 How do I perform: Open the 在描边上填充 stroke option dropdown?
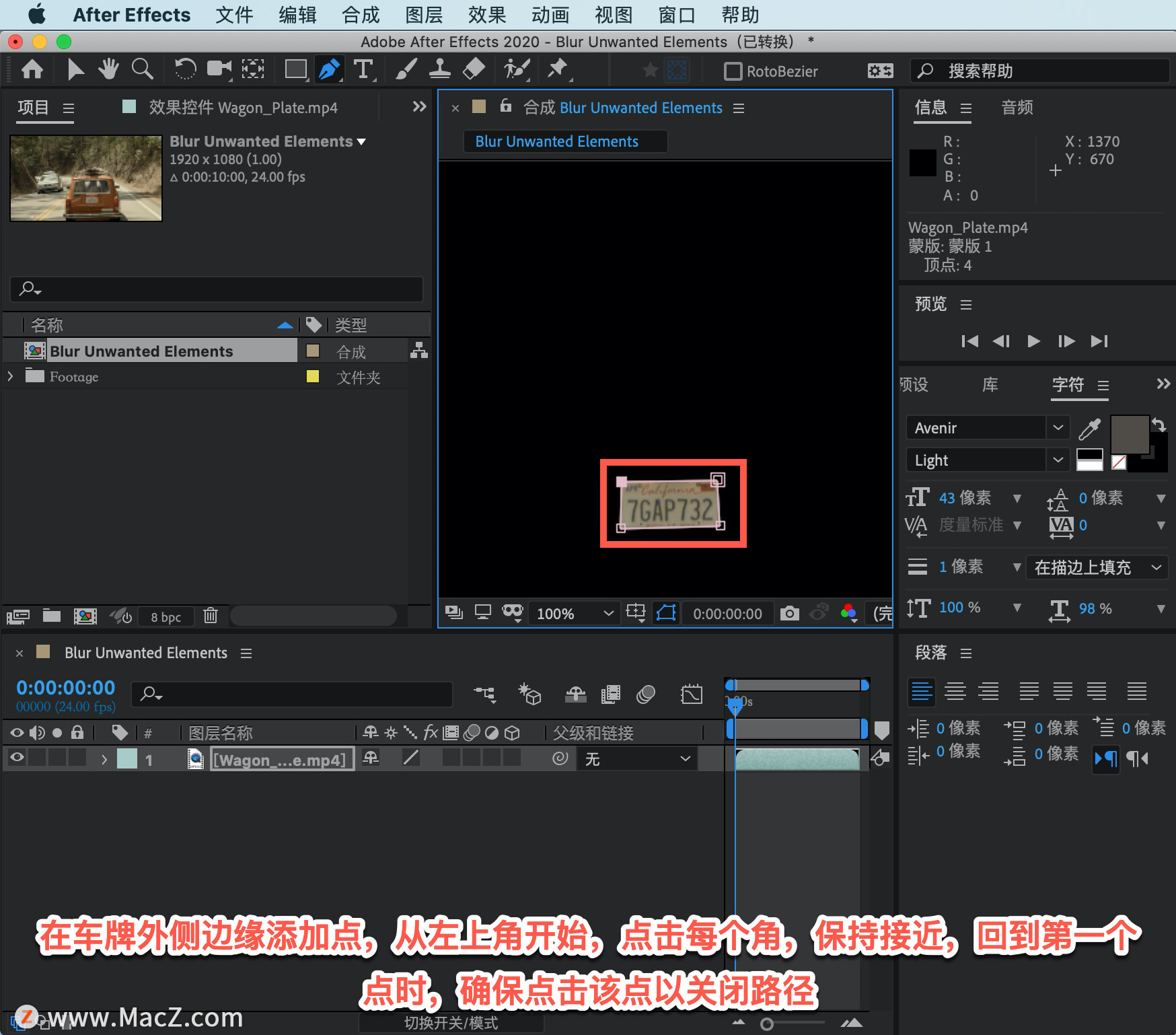pyautogui.click(x=1097, y=567)
